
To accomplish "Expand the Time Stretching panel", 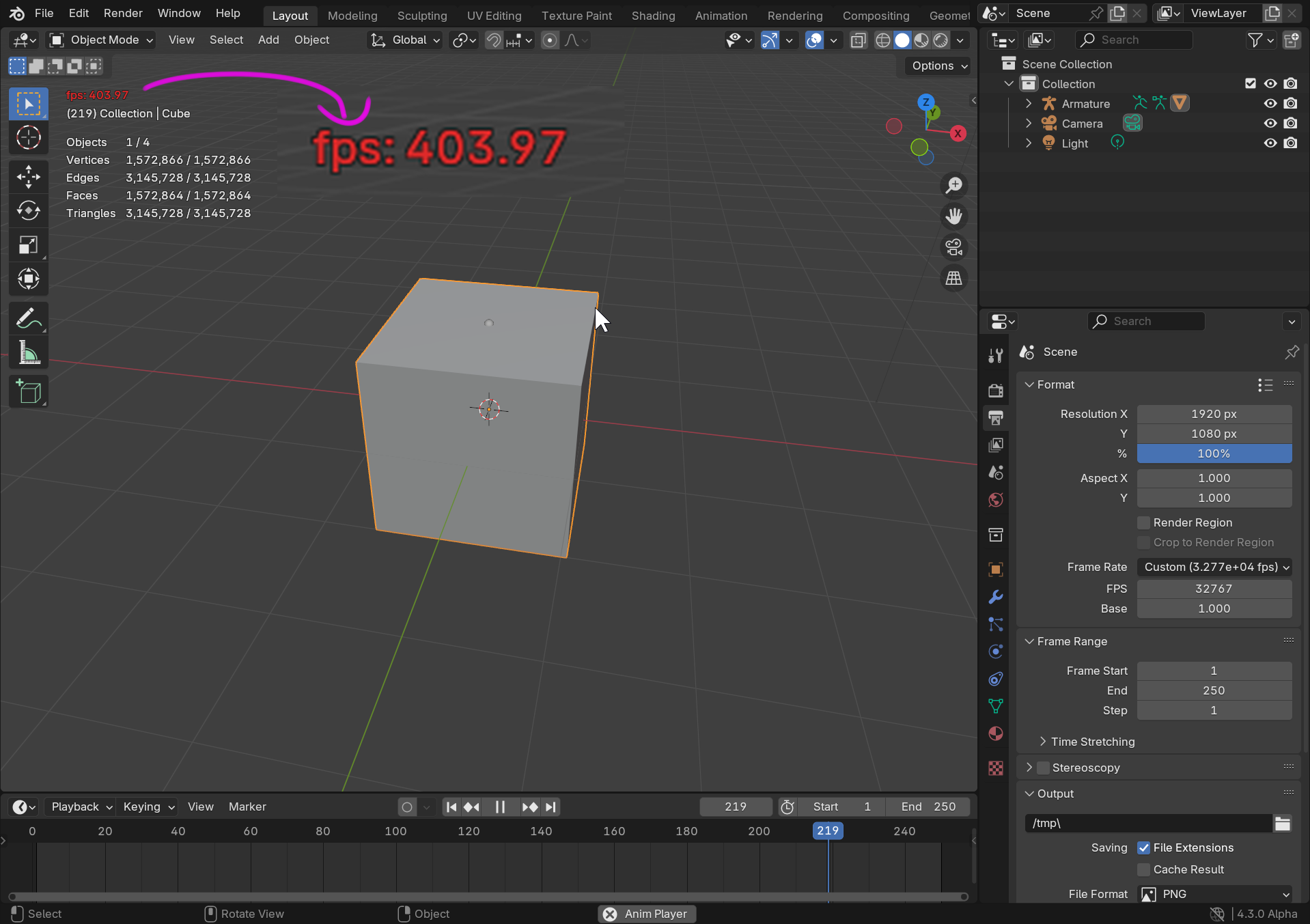I will 1085,742.
